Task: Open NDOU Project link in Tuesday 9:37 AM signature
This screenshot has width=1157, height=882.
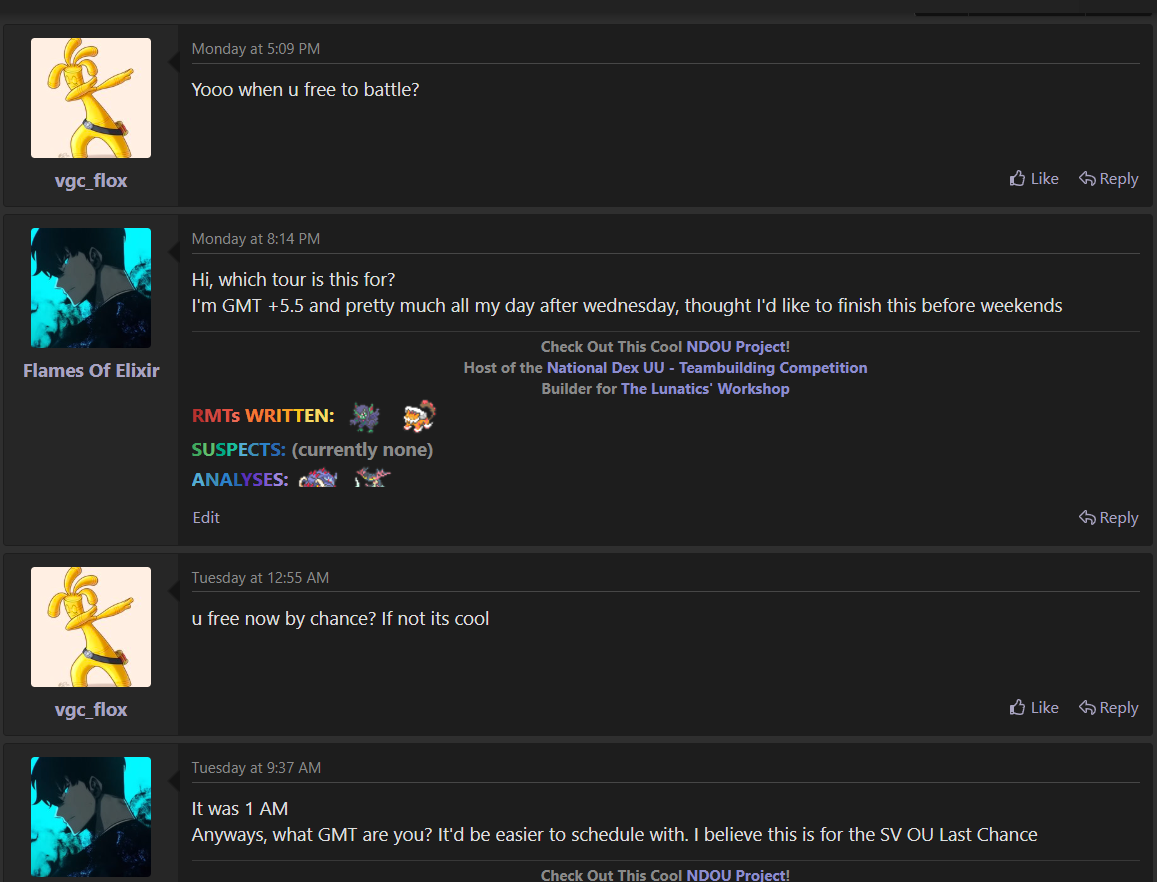Action: click(738, 875)
